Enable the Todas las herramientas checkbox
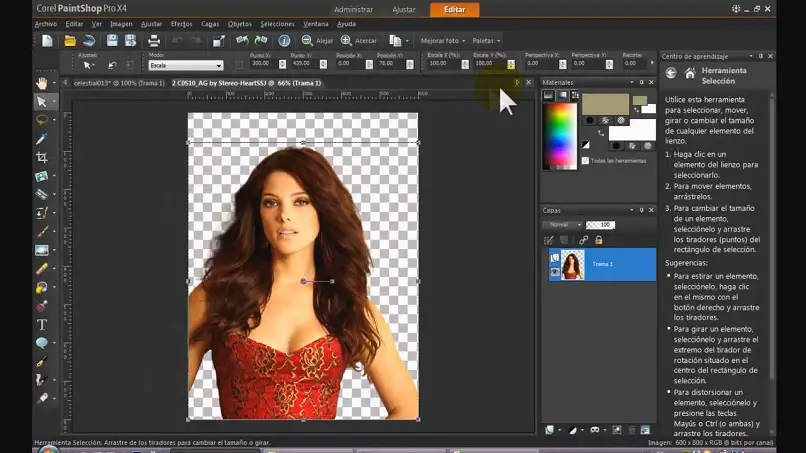806x453 pixels. [585, 160]
